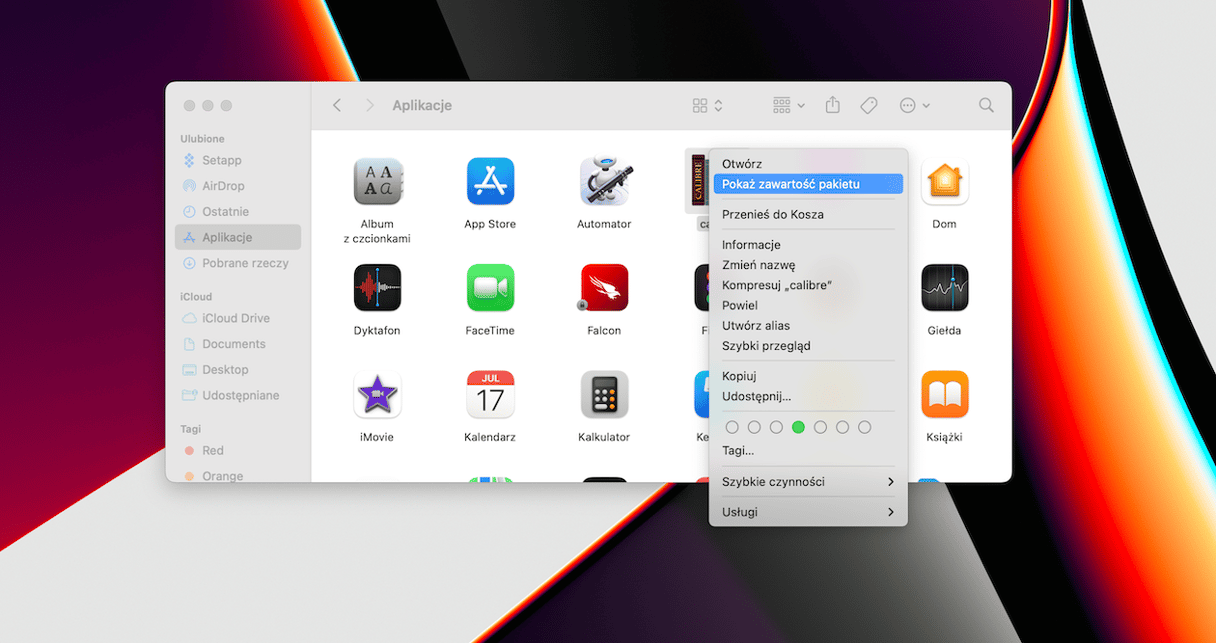Choose Udostępnij… in the context menu

(808, 396)
